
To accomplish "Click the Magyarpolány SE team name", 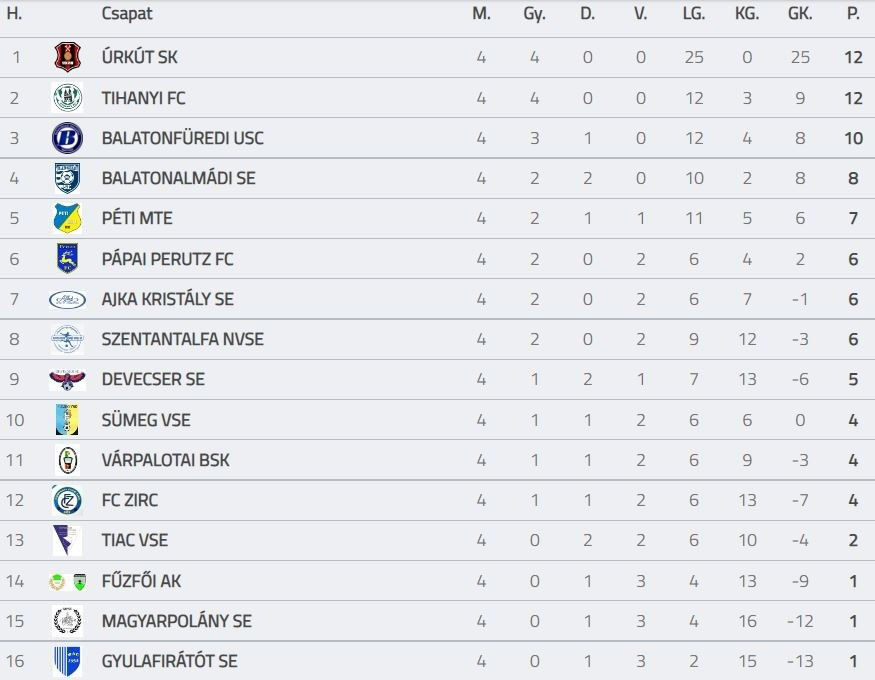I will (x=176, y=621).
